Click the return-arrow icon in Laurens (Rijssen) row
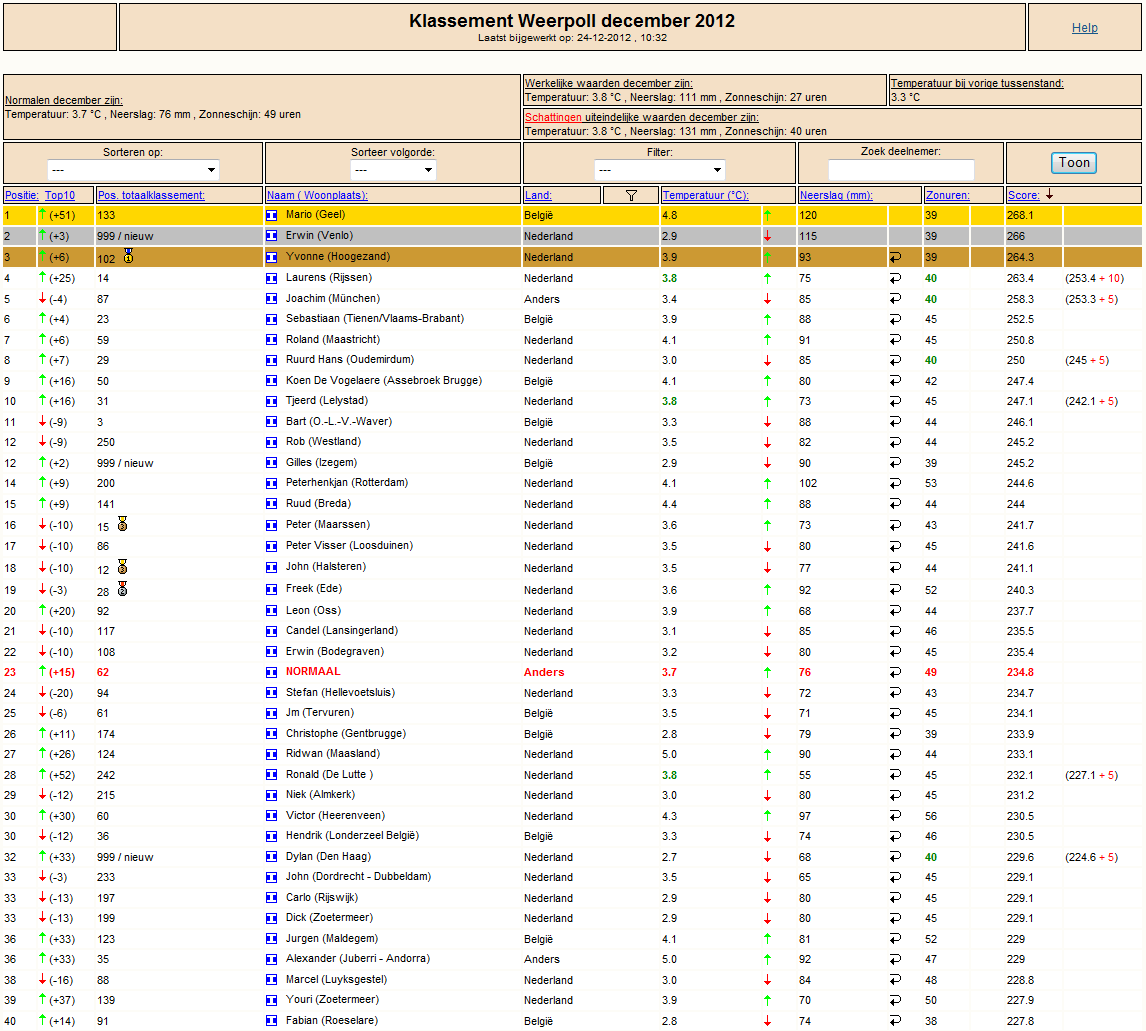Screen dimensions: 1146x1031 coord(895,278)
